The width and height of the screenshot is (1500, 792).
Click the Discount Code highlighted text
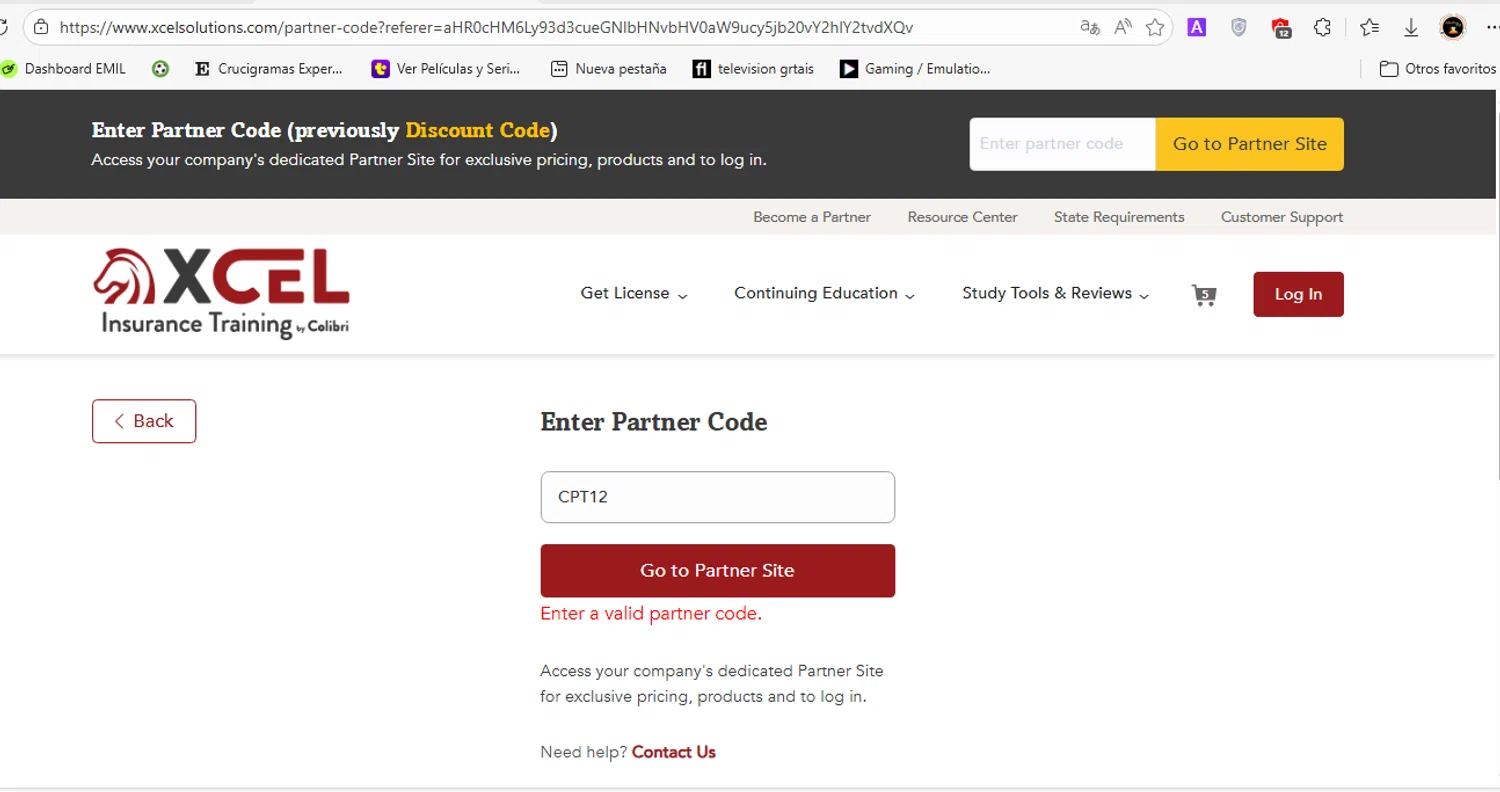tap(478, 130)
